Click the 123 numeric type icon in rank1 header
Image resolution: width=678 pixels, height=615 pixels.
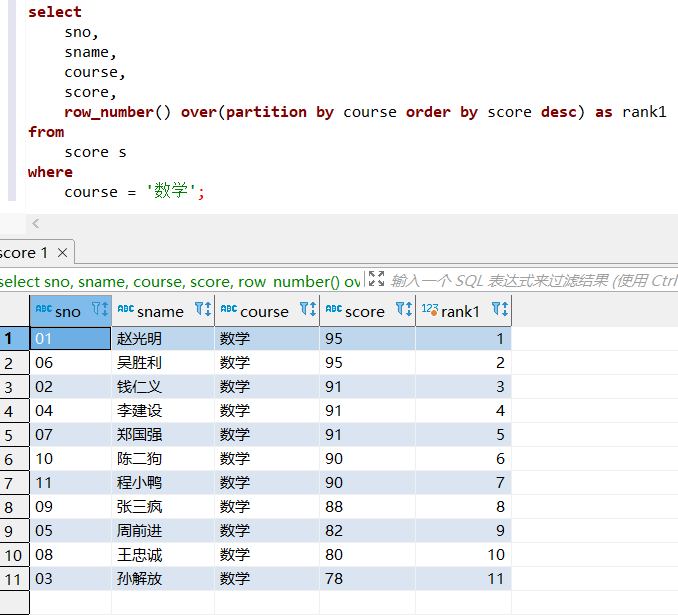pos(430,309)
